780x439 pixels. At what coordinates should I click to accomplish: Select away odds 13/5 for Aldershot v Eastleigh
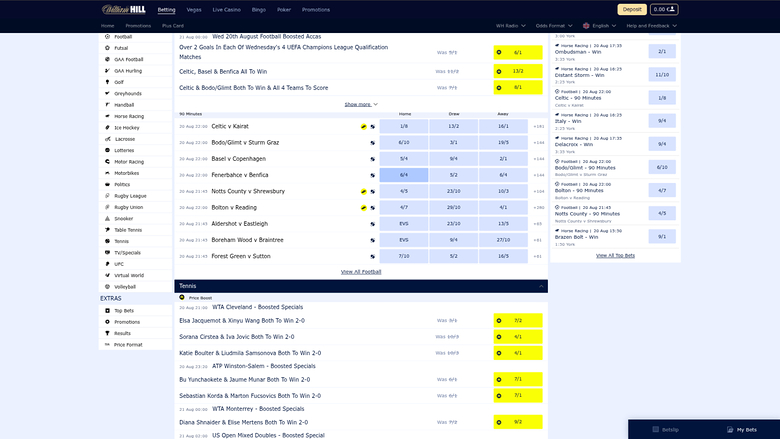(503, 224)
